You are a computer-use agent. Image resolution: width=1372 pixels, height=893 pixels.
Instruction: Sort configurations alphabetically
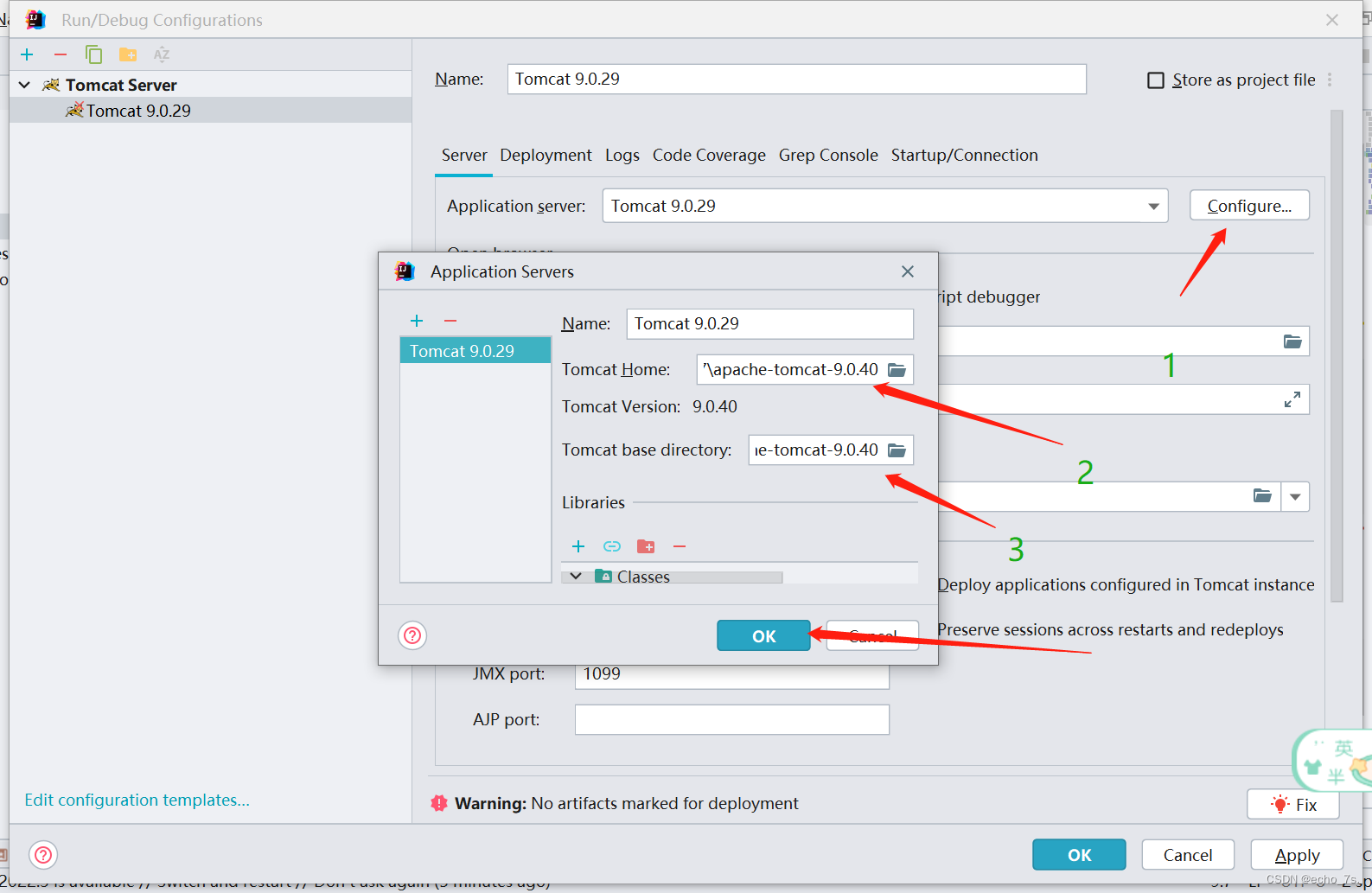(161, 54)
